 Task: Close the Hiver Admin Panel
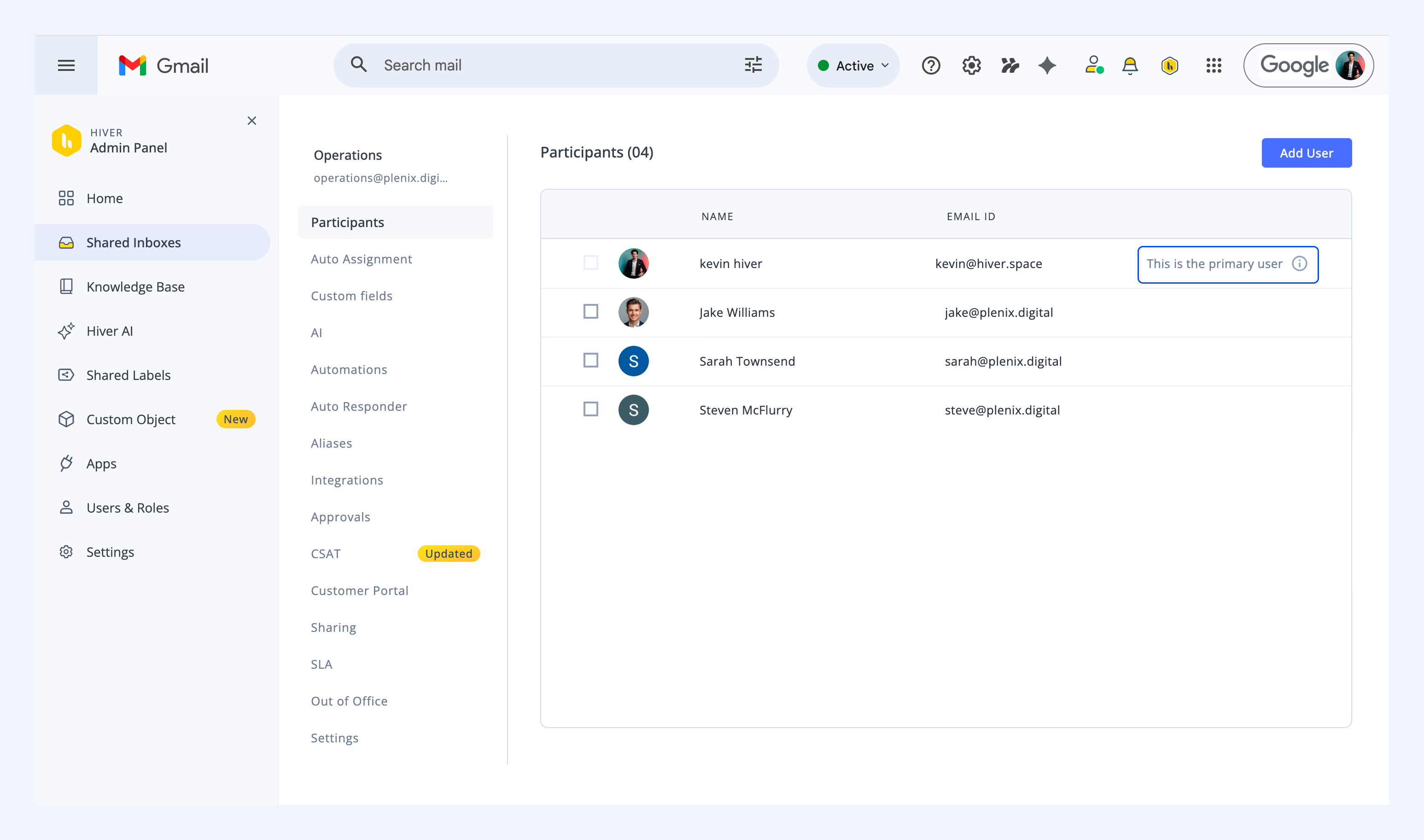click(252, 121)
